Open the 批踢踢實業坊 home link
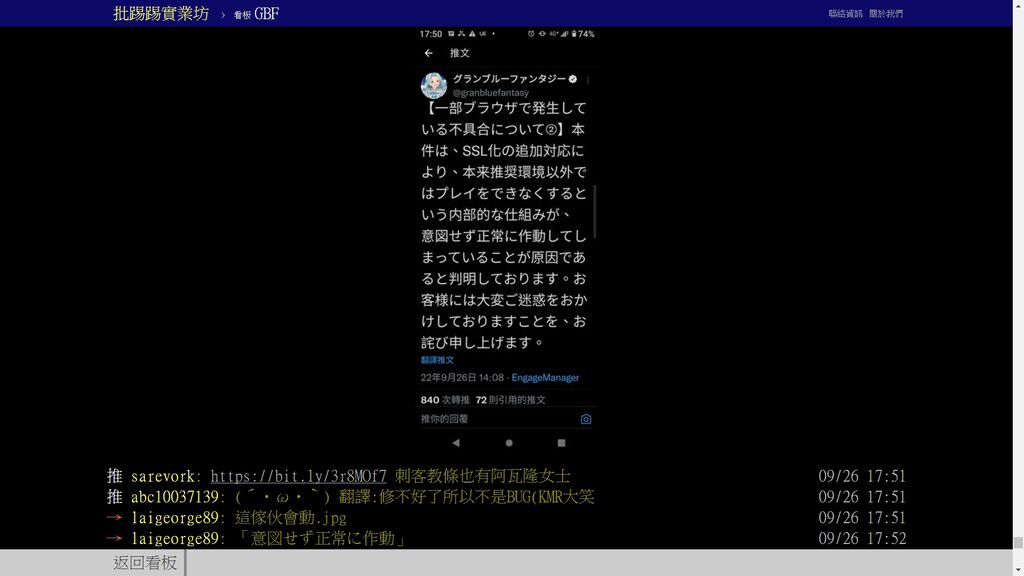The height and width of the screenshot is (576, 1024). click(x=161, y=14)
